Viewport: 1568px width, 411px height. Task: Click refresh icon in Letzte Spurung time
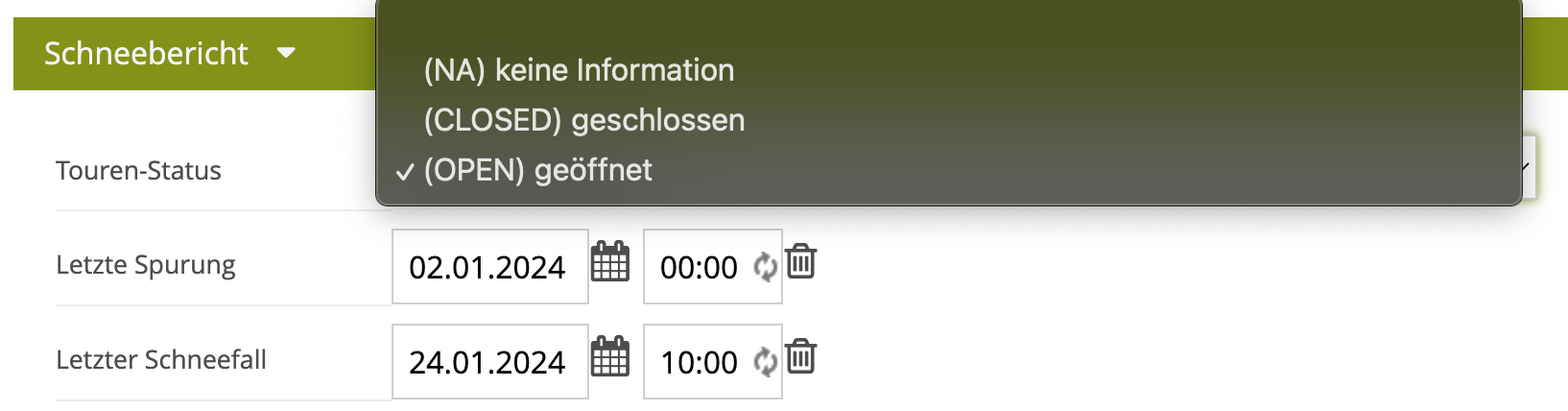(765, 266)
